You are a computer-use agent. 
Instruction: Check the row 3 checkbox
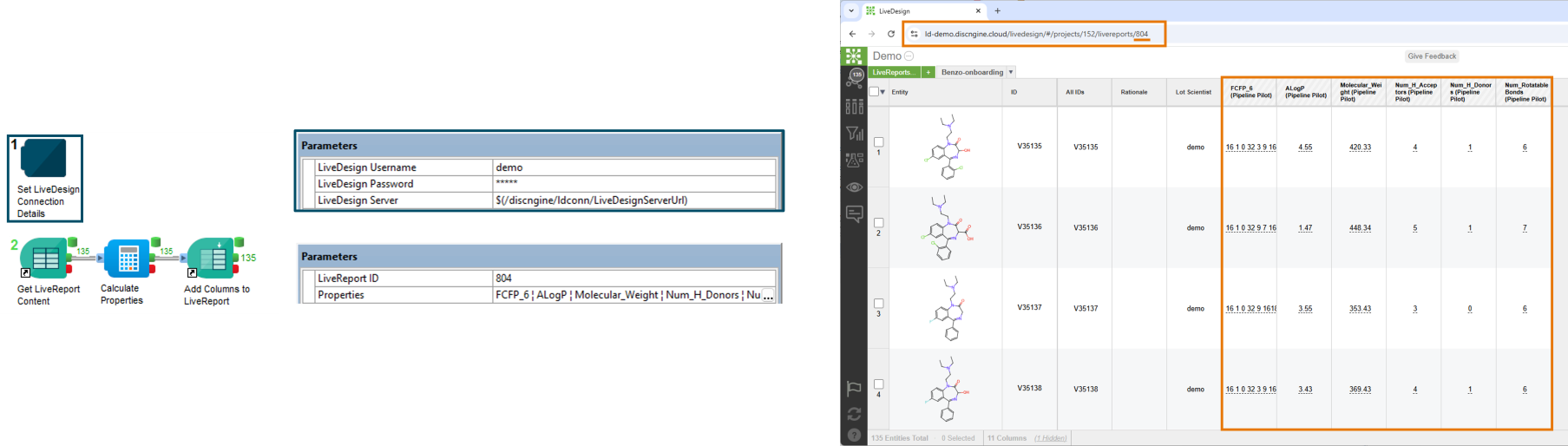coord(878,303)
